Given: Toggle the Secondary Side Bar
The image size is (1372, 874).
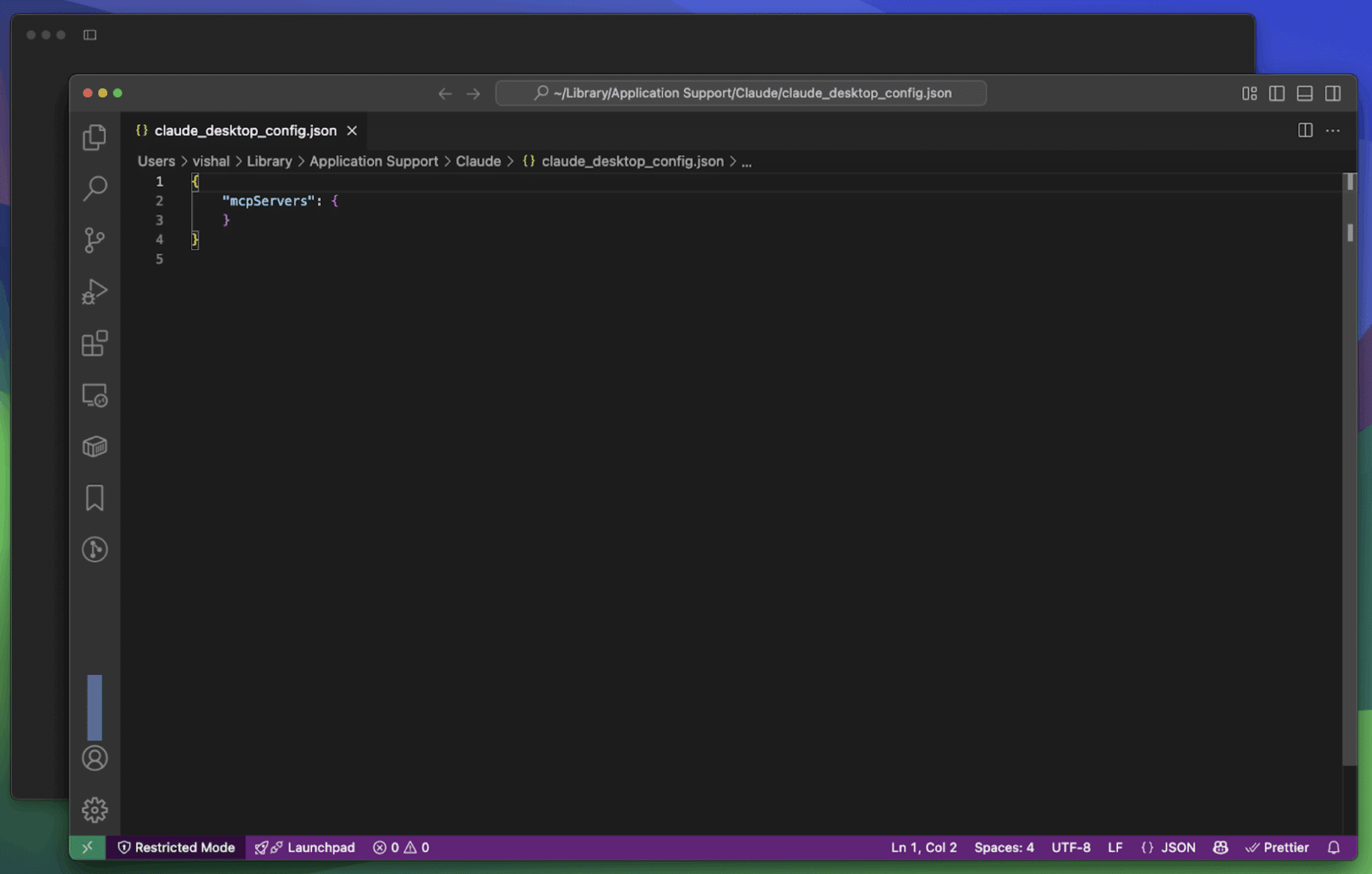Looking at the screenshot, I should point(1332,93).
